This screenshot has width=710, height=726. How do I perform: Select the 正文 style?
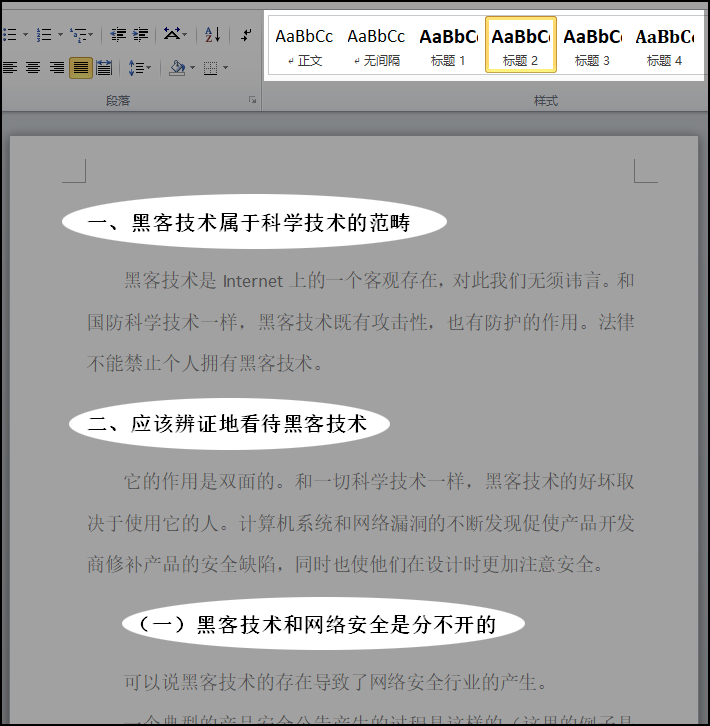pos(304,45)
